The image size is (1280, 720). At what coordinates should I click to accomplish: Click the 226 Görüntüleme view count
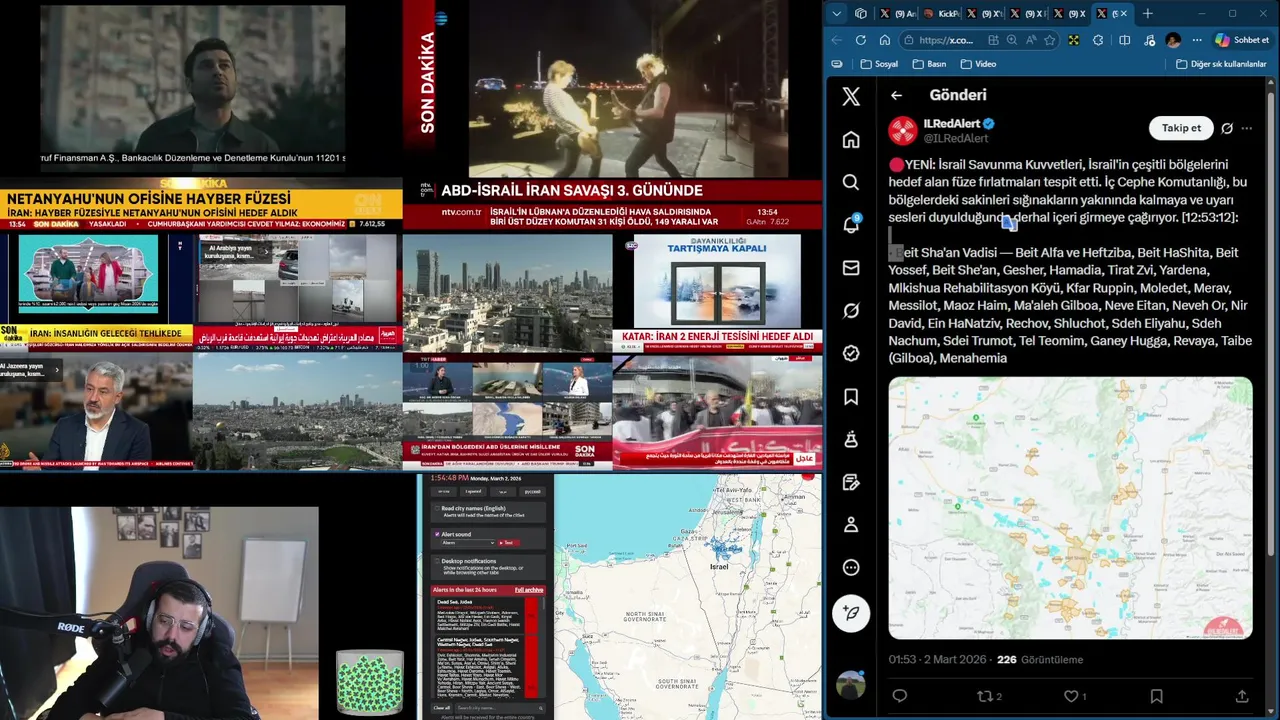tap(1040, 660)
